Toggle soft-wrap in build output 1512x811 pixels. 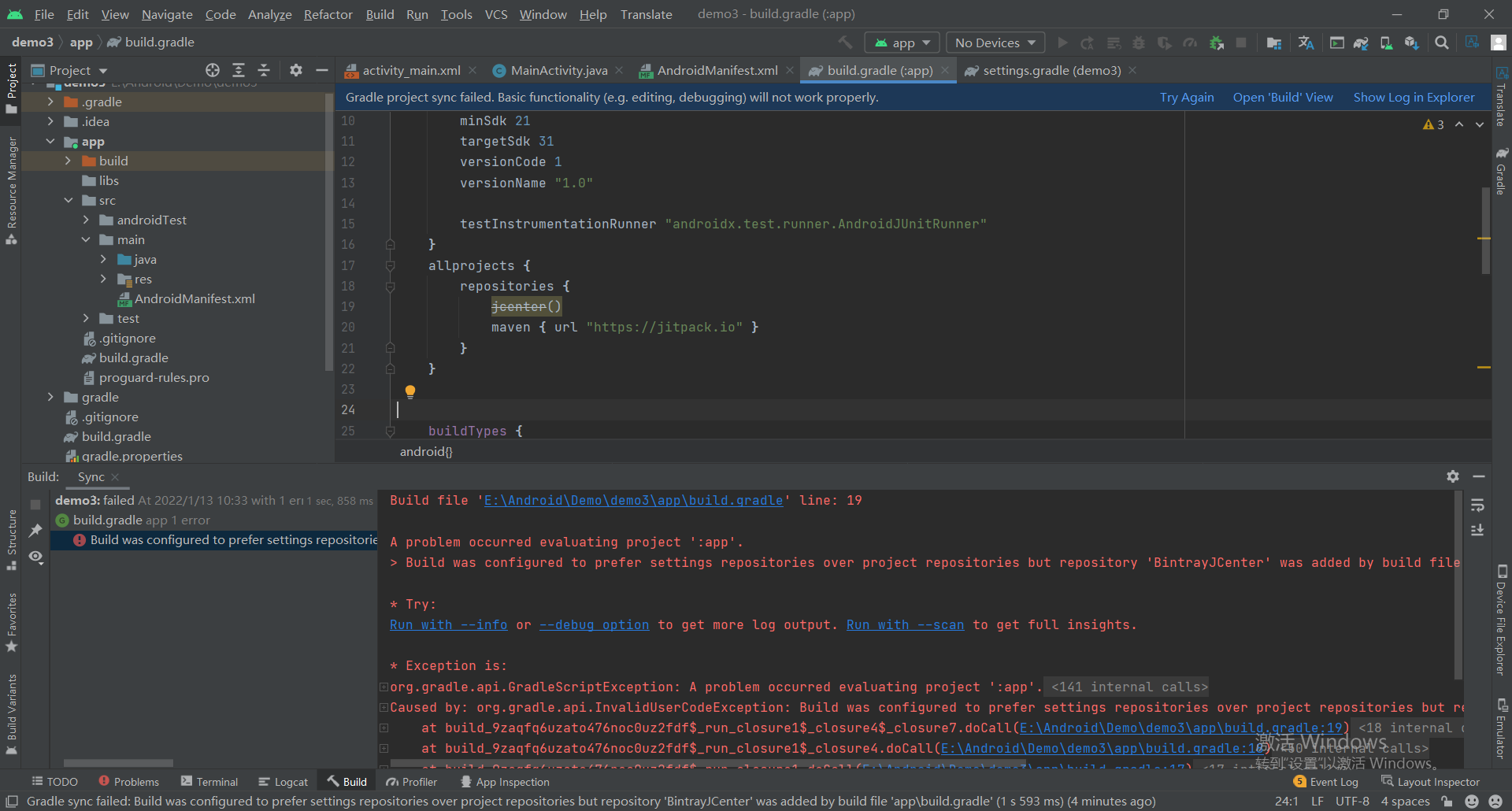click(1477, 505)
